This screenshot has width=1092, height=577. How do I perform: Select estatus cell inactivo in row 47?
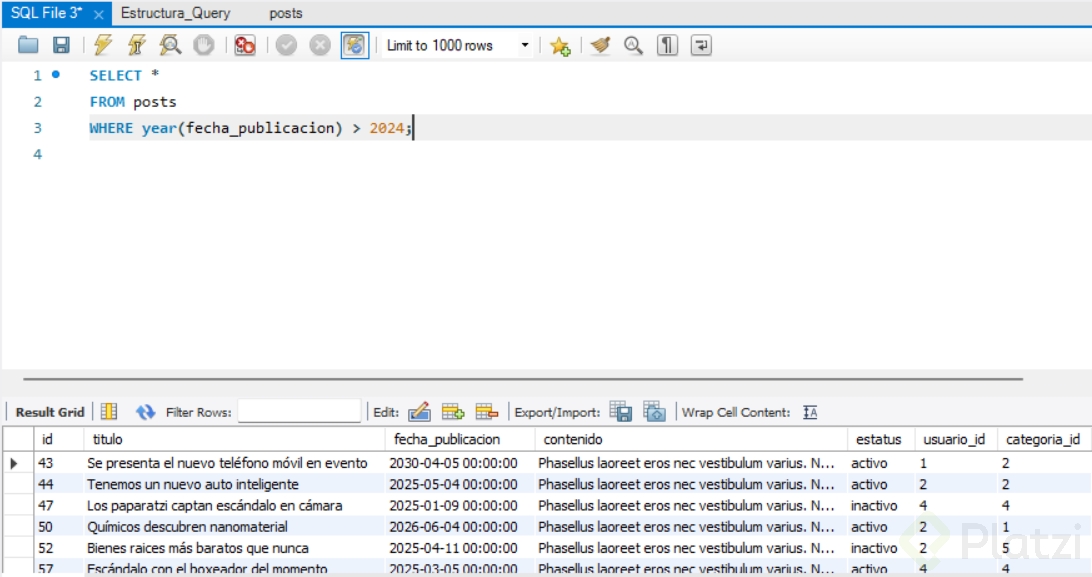pyautogui.click(x=881, y=505)
